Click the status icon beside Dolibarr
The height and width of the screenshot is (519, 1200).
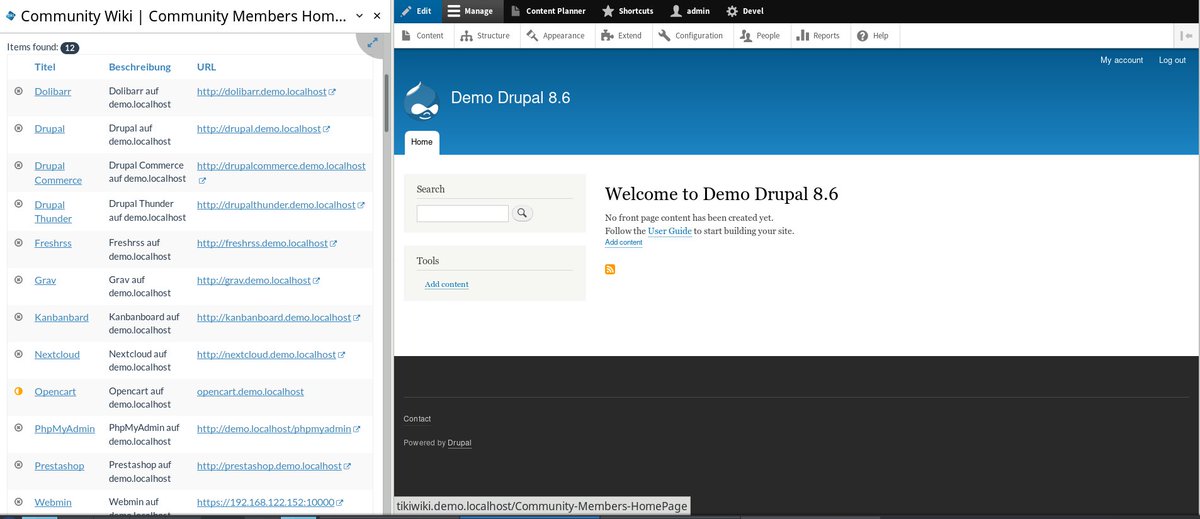[x=18, y=91]
